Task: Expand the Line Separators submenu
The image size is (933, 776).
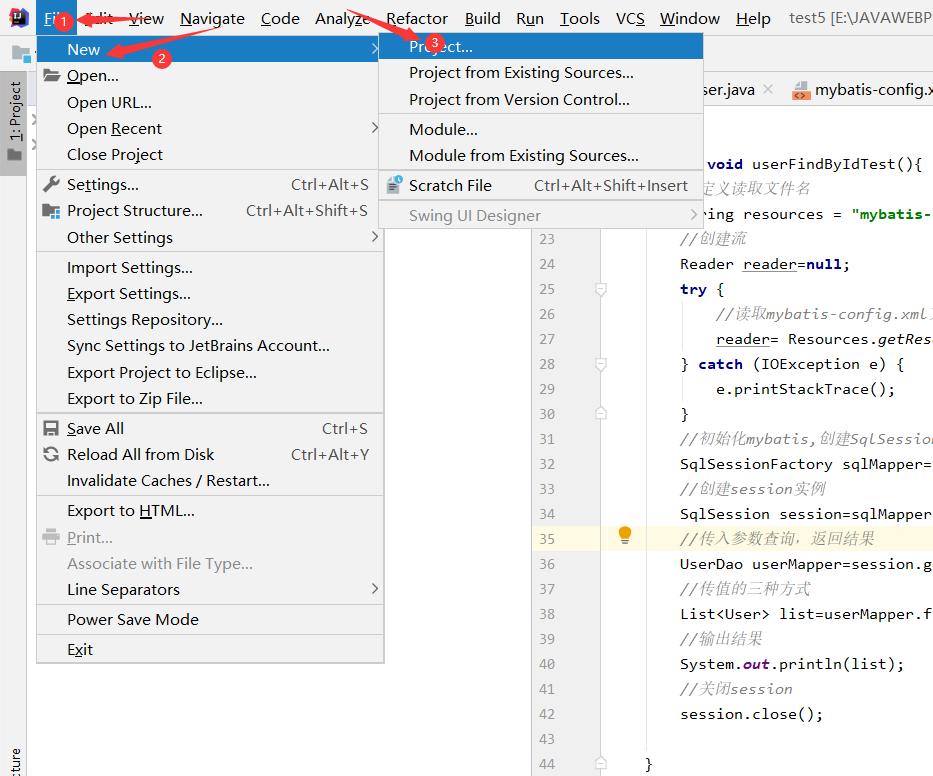Action: (374, 589)
